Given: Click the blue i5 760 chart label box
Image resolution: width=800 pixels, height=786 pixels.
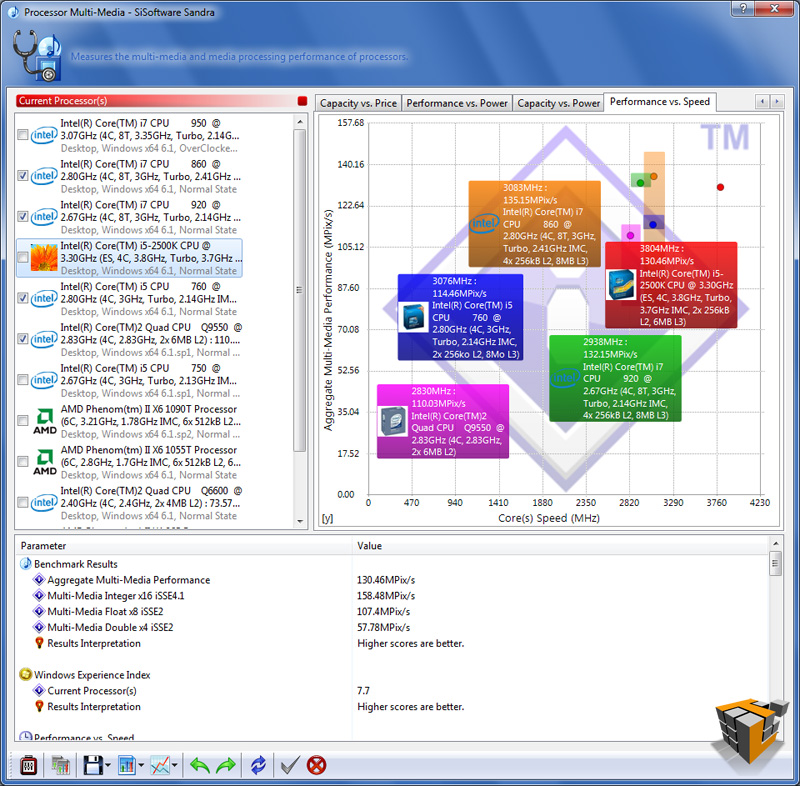Looking at the screenshot, I should click(460, 317).
